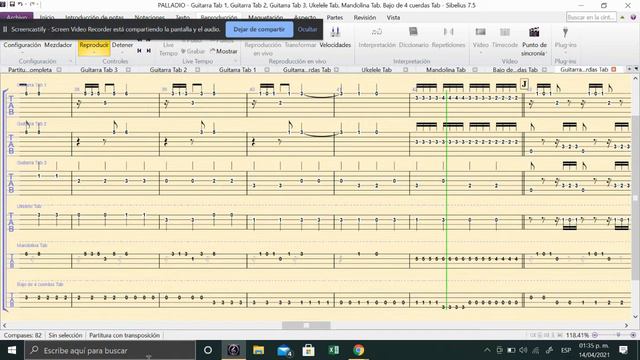The image size is (640, 360).
Task: Zoom in with the plus icon
Action: click(633, 335)
